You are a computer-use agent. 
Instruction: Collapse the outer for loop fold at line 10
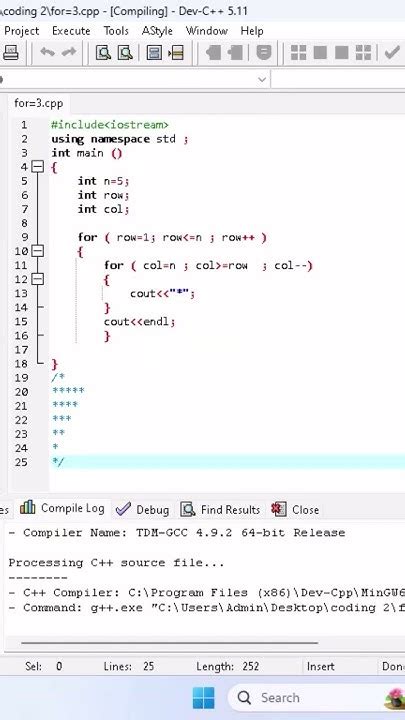pos(38,251)
